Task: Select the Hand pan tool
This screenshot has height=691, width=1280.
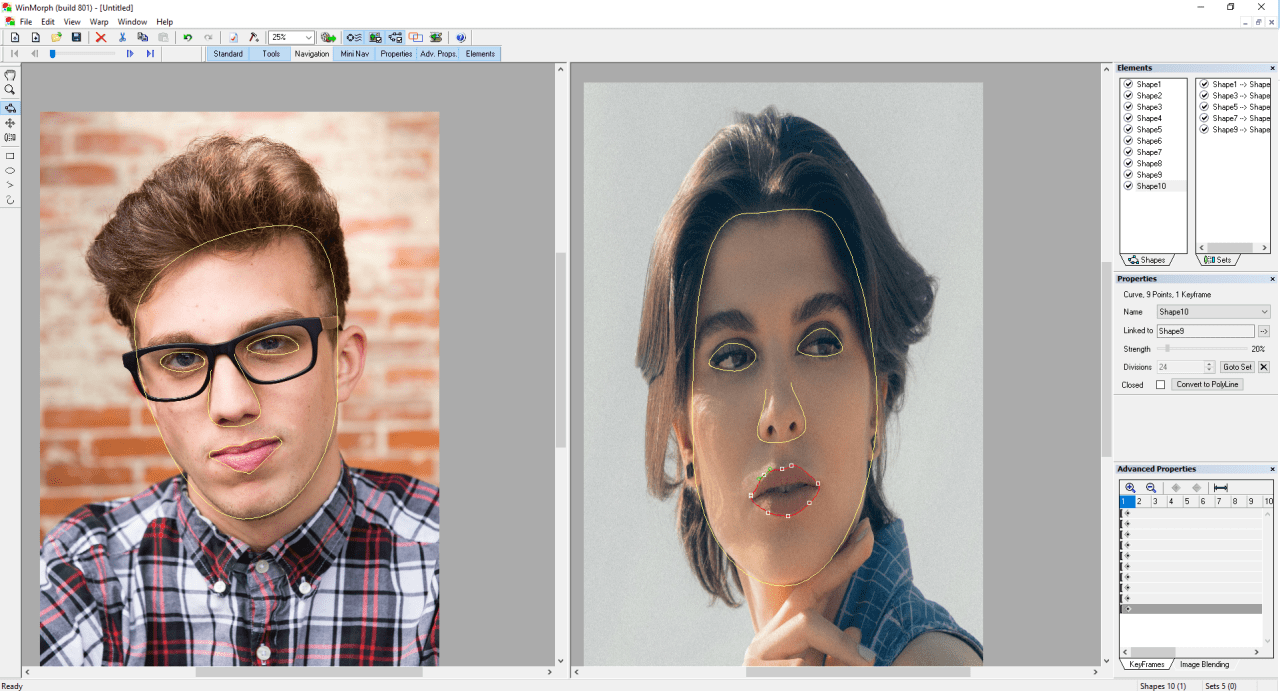Action: [x=10, y=75]
